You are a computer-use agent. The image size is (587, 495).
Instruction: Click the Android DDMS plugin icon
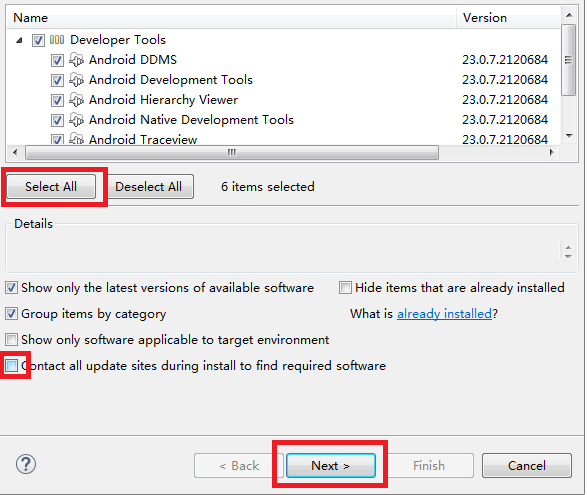tap(76, 60)
